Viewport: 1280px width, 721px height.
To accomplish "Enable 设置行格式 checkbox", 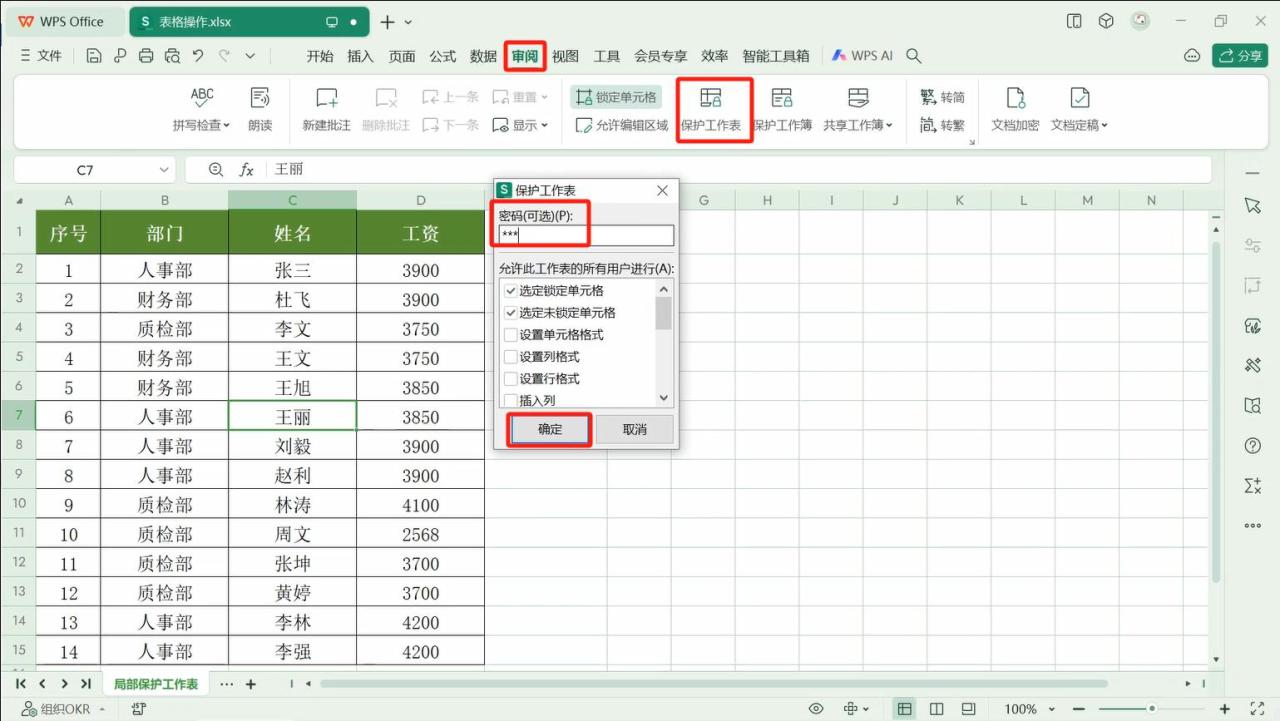I will click(x=511, y=379).
